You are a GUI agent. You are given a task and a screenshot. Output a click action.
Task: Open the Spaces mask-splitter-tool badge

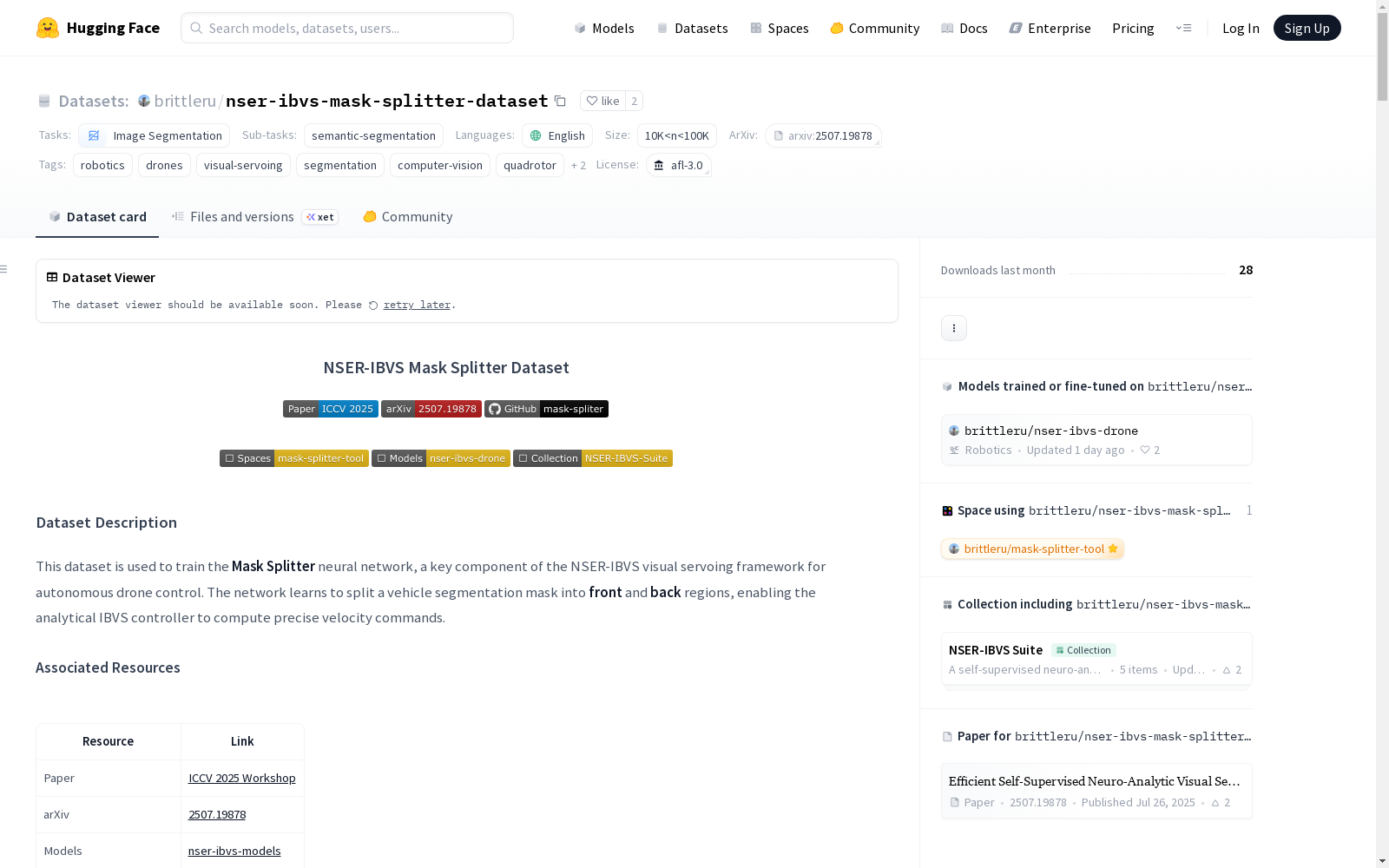(294, 458)
